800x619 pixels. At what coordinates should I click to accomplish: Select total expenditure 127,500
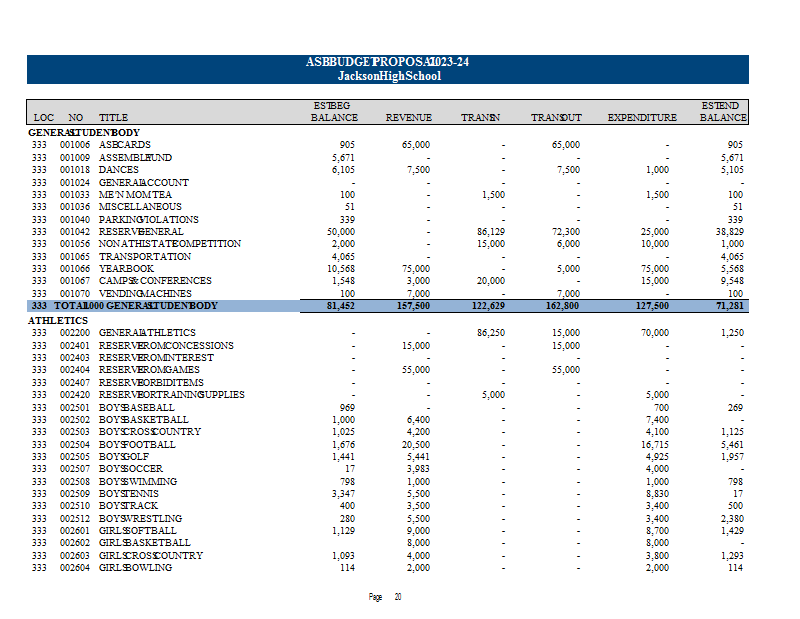[653, 306]
